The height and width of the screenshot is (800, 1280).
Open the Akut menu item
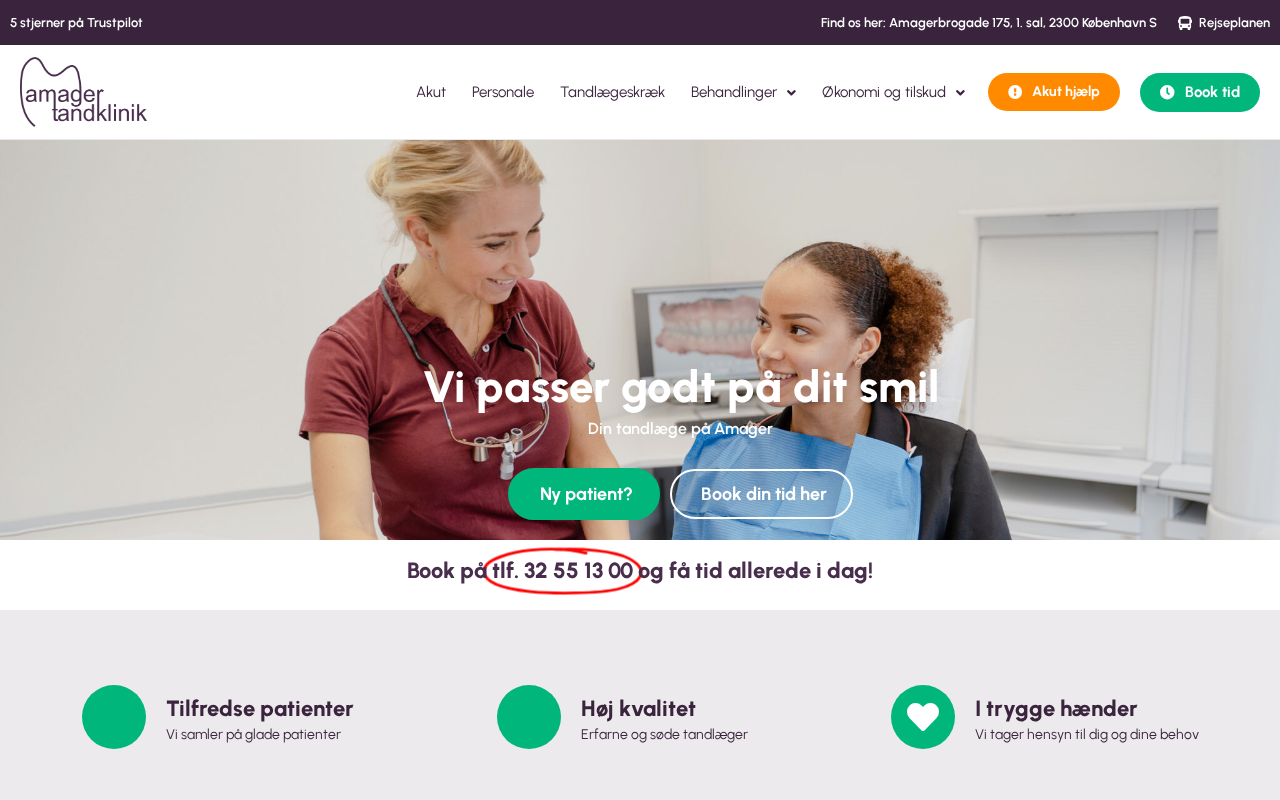tap(431, 92)
